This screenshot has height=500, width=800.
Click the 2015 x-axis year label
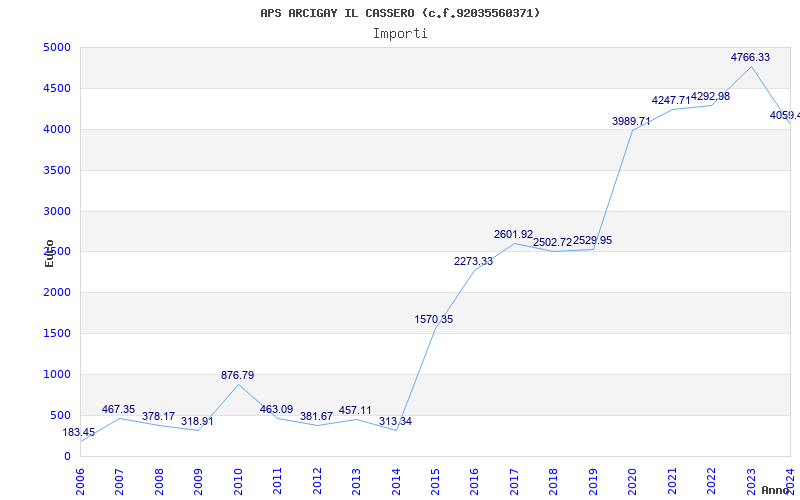(436, 481)
